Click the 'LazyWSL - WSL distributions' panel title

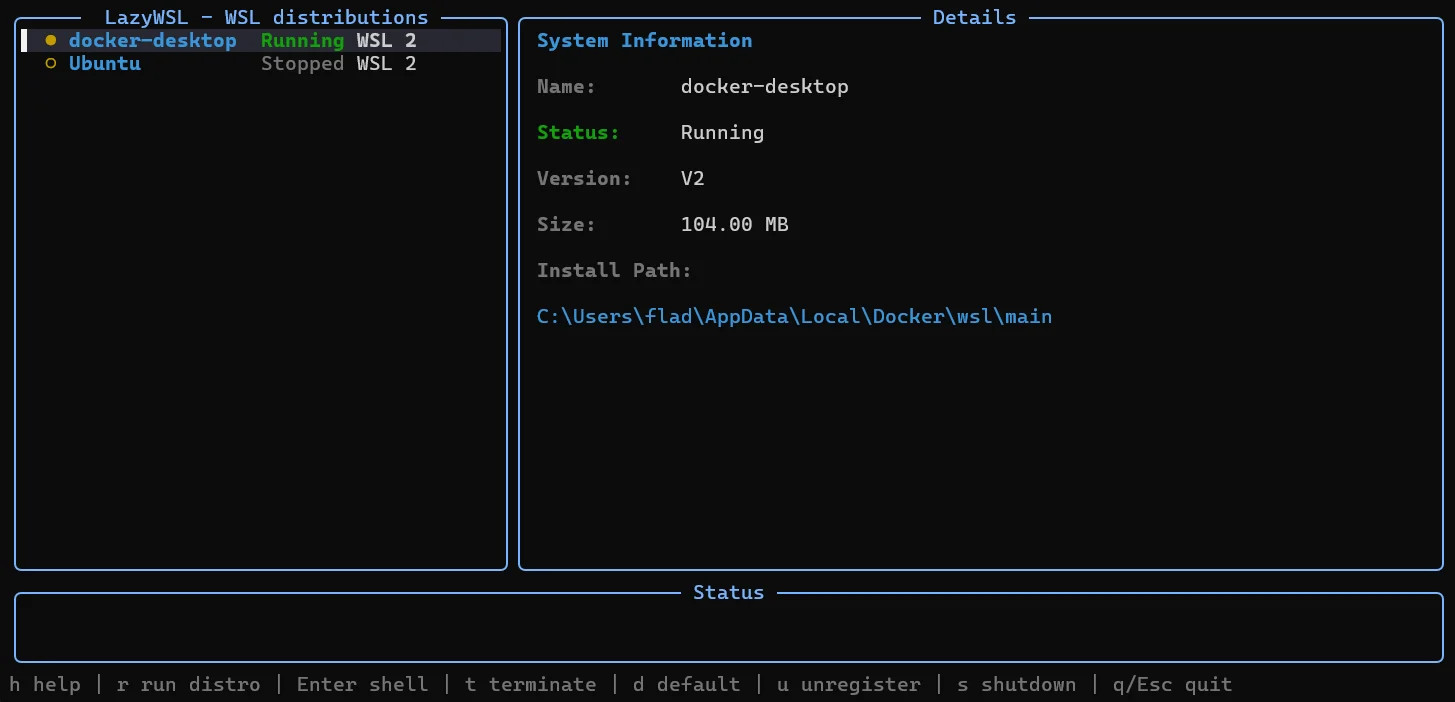tap(267, 18)
